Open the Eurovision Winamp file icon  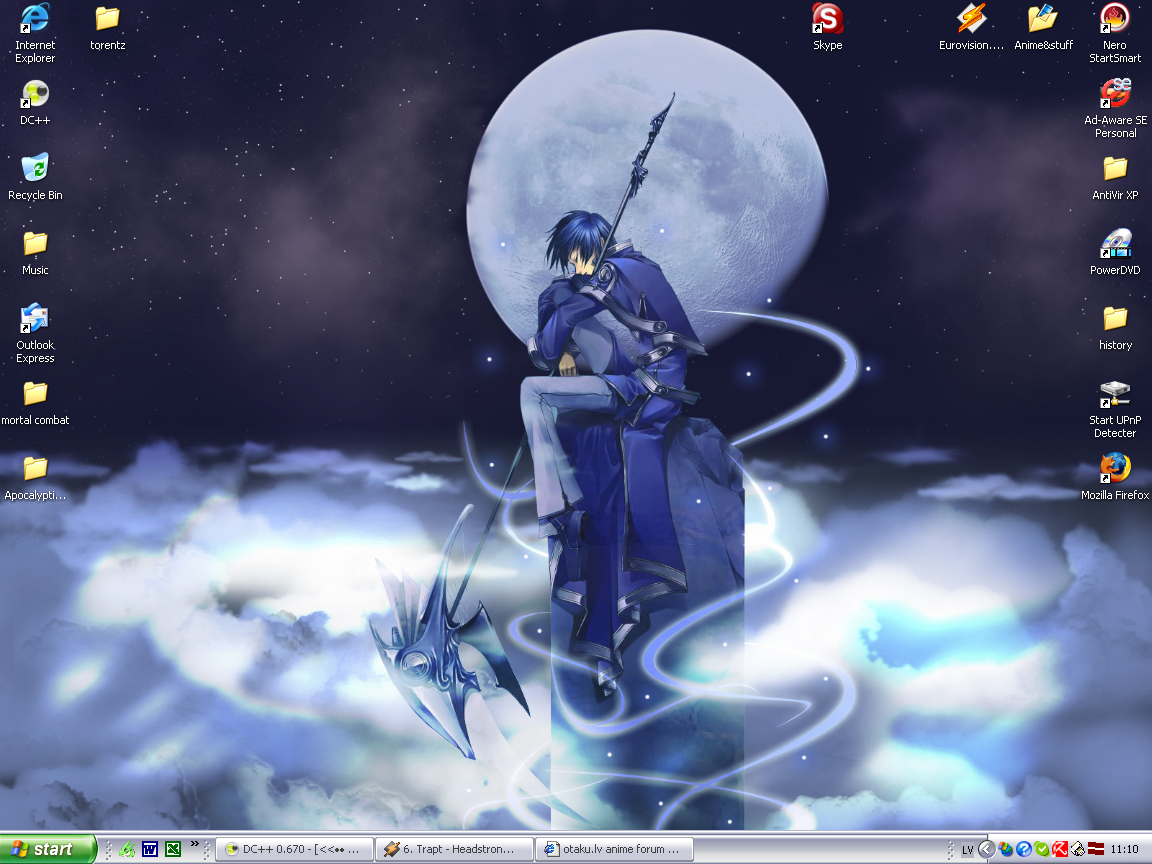(971, 28)
